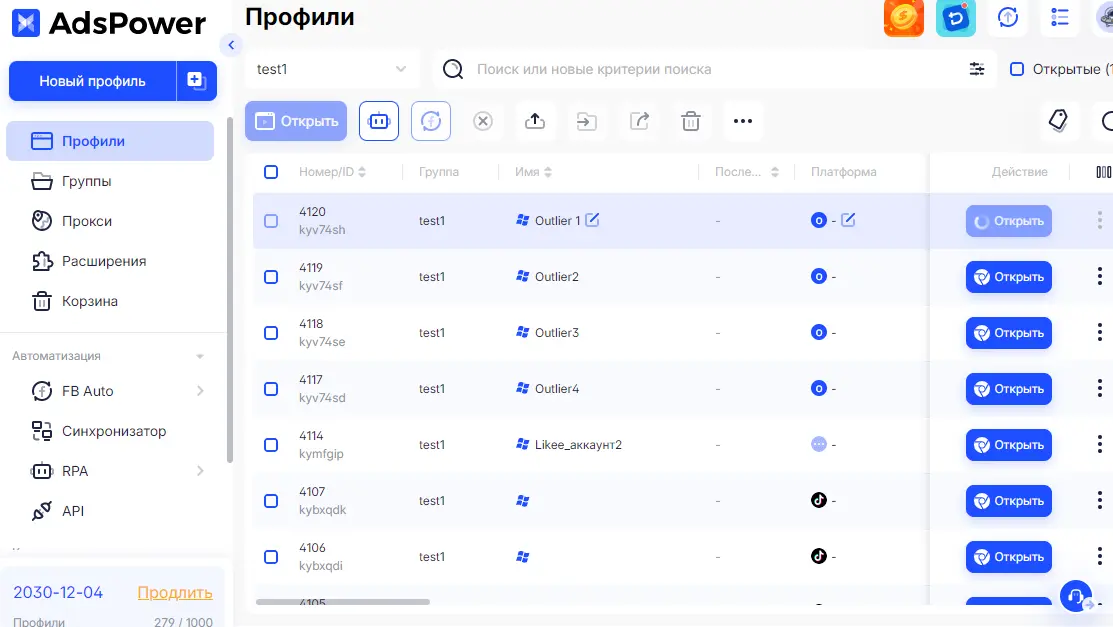Click the orange coin rewards icon
1113x627 pixels.
pyautogui.click(x=904, y=17)
